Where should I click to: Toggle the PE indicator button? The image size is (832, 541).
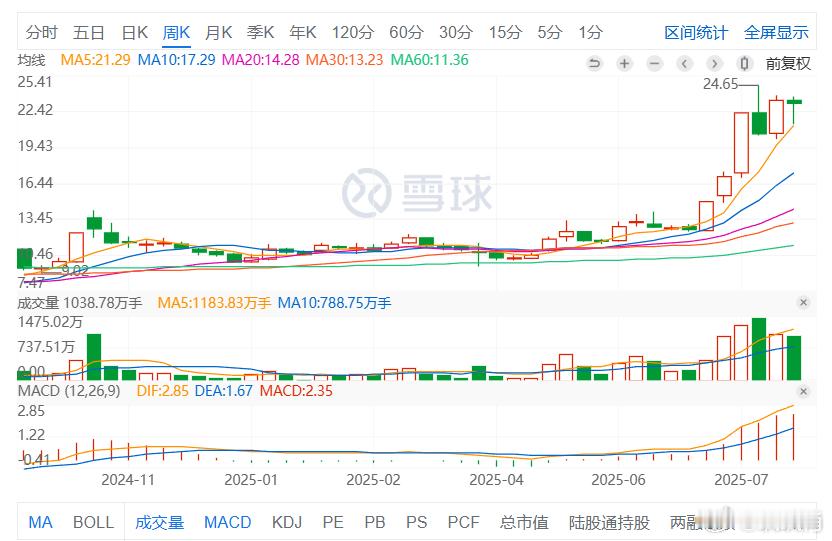click(x=333, y=522)
